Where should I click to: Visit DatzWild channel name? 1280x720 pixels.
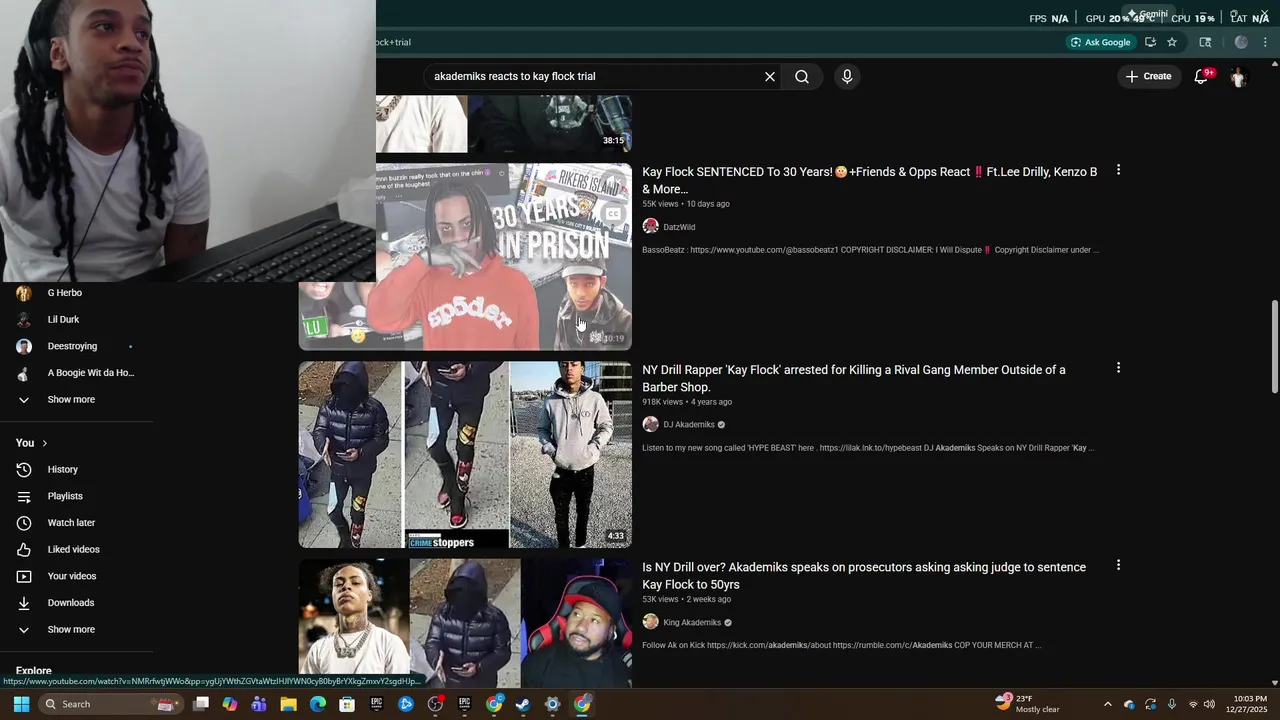(679, 227)
